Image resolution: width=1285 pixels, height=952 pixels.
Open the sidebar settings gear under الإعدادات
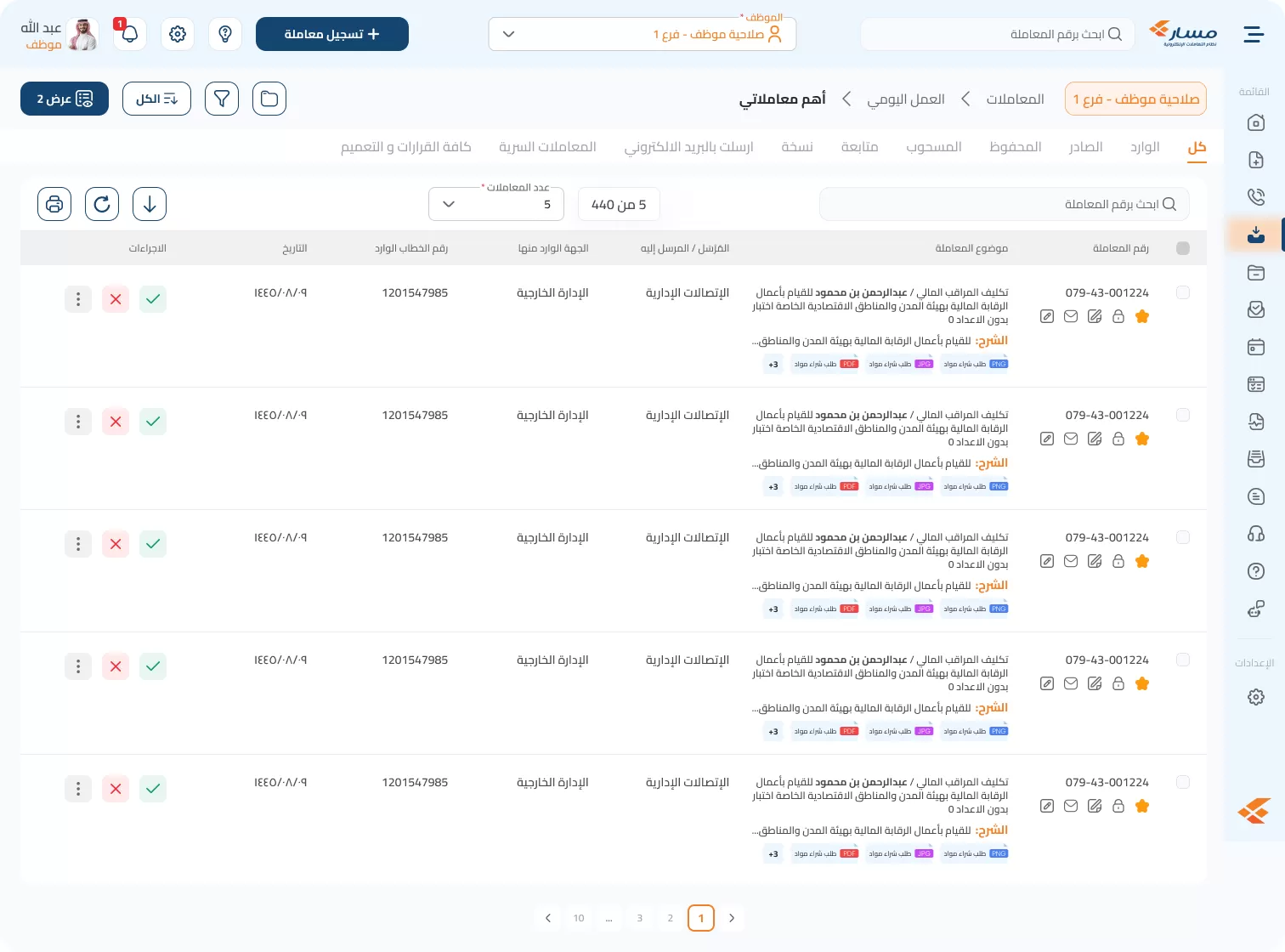coord(1256,697)
